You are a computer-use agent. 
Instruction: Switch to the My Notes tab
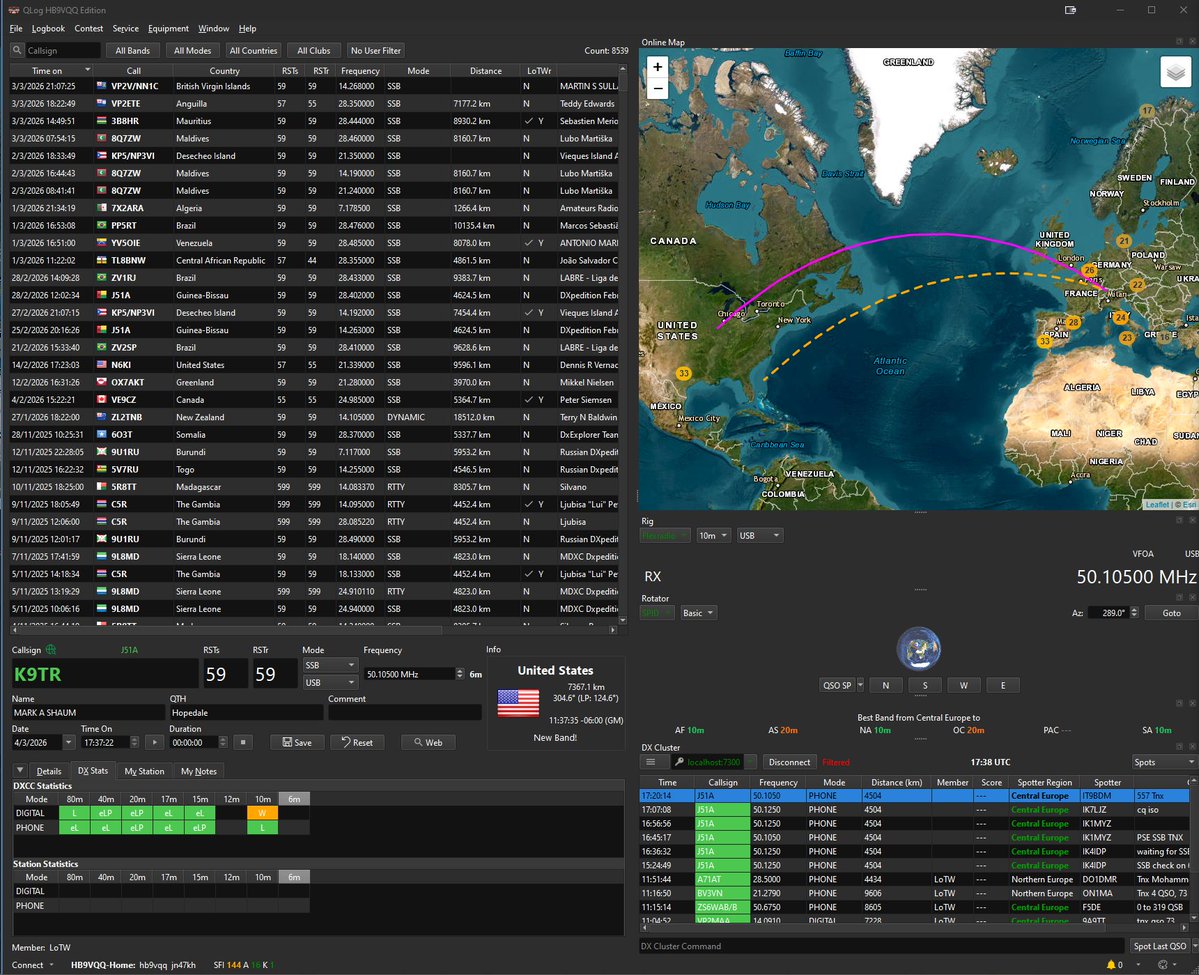click(x=199, y=771)
